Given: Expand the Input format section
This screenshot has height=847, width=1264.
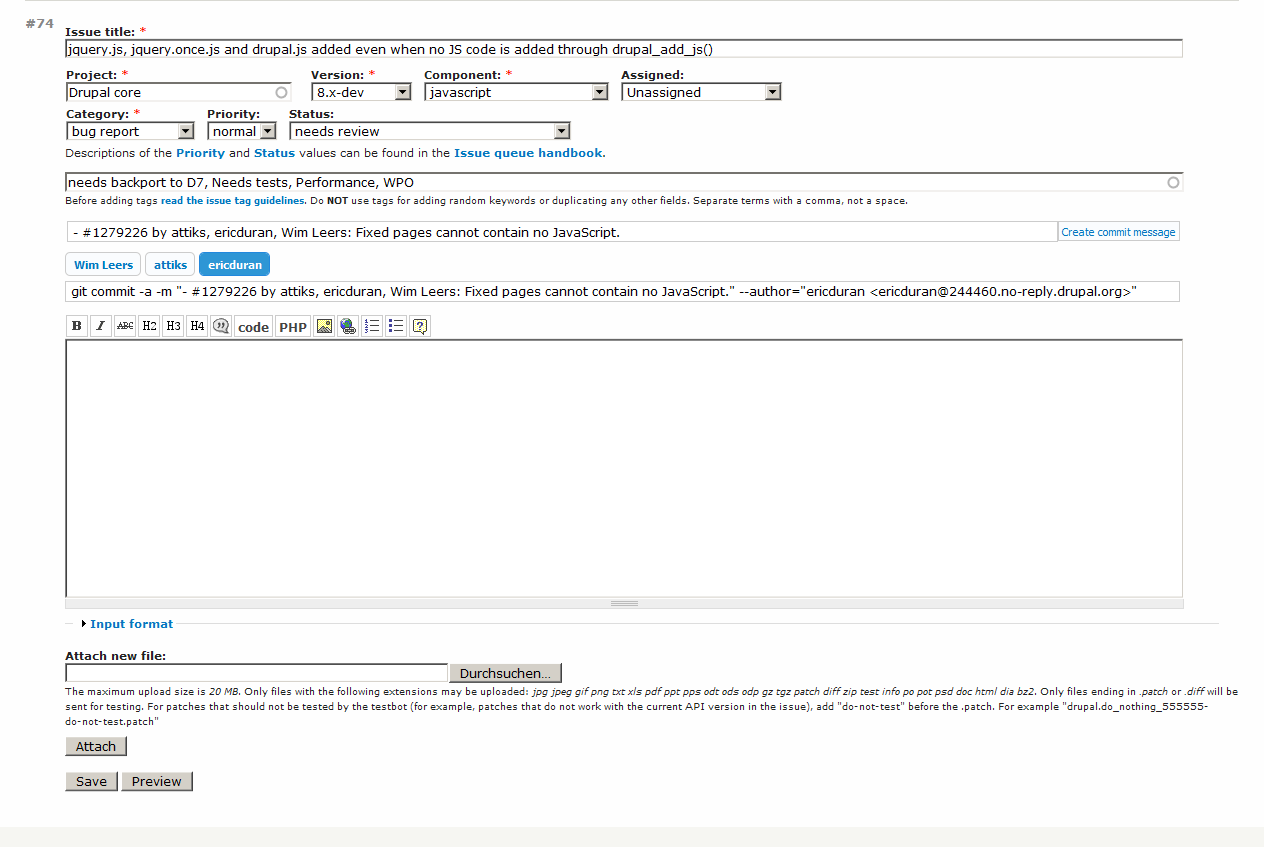Looking at the screenshot, I should [x=131, y=624].
